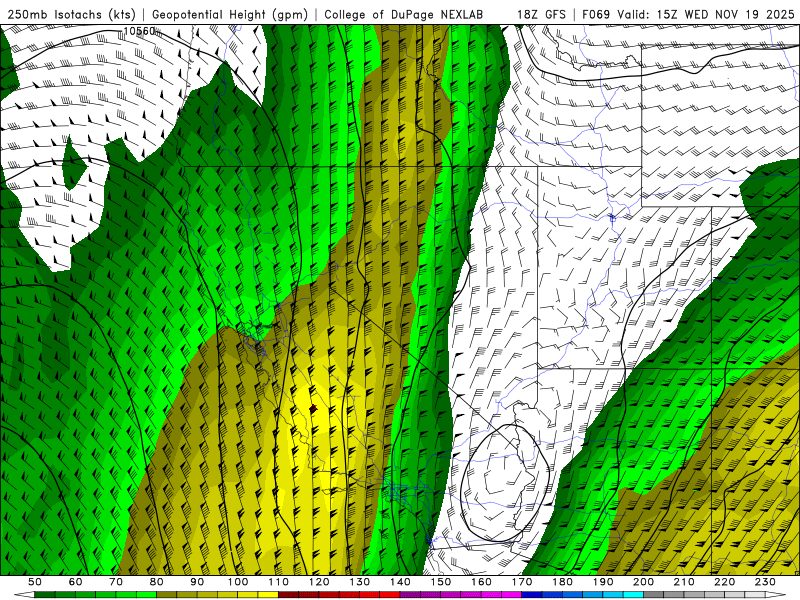The height and width of the screenshot is (600, 800).
Task: Click the 'Valid: 15Z WED NOV 19 2025' text
Action: coord(706,15)
